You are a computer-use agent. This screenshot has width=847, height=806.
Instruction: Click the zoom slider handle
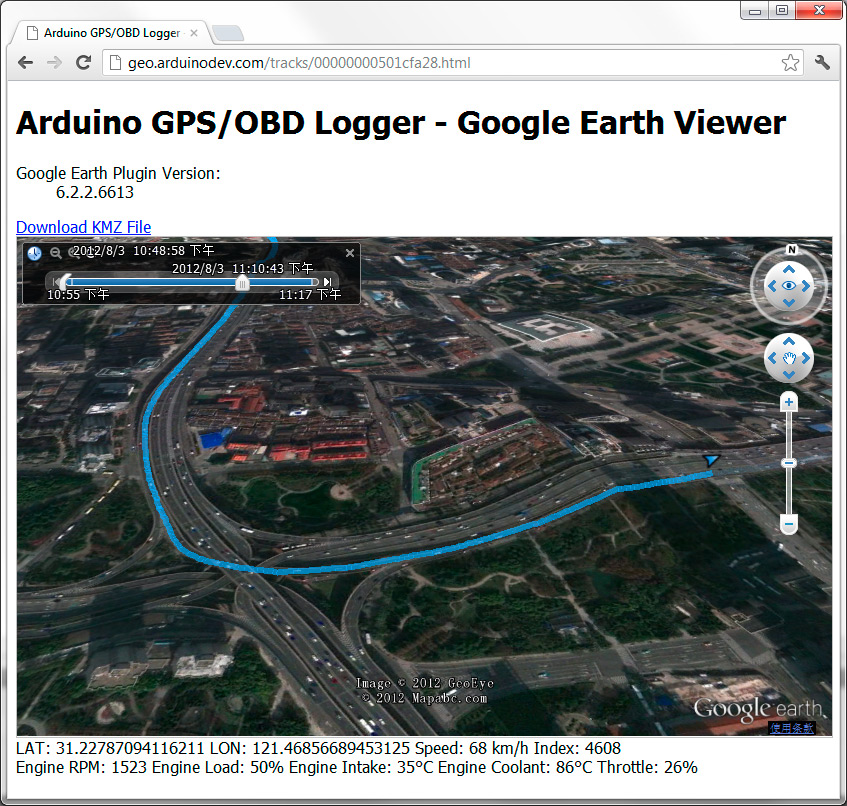(789, 463)
